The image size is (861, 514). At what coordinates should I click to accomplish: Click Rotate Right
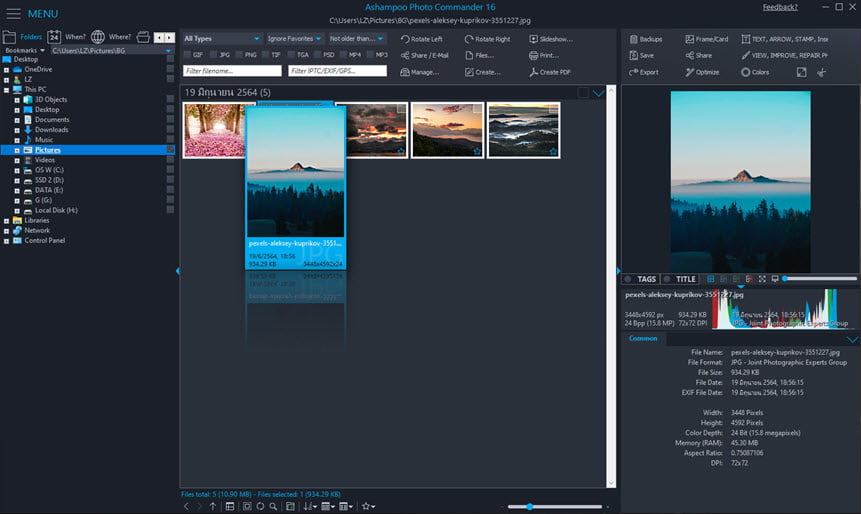pyautogui.click(x=487, y=39)
